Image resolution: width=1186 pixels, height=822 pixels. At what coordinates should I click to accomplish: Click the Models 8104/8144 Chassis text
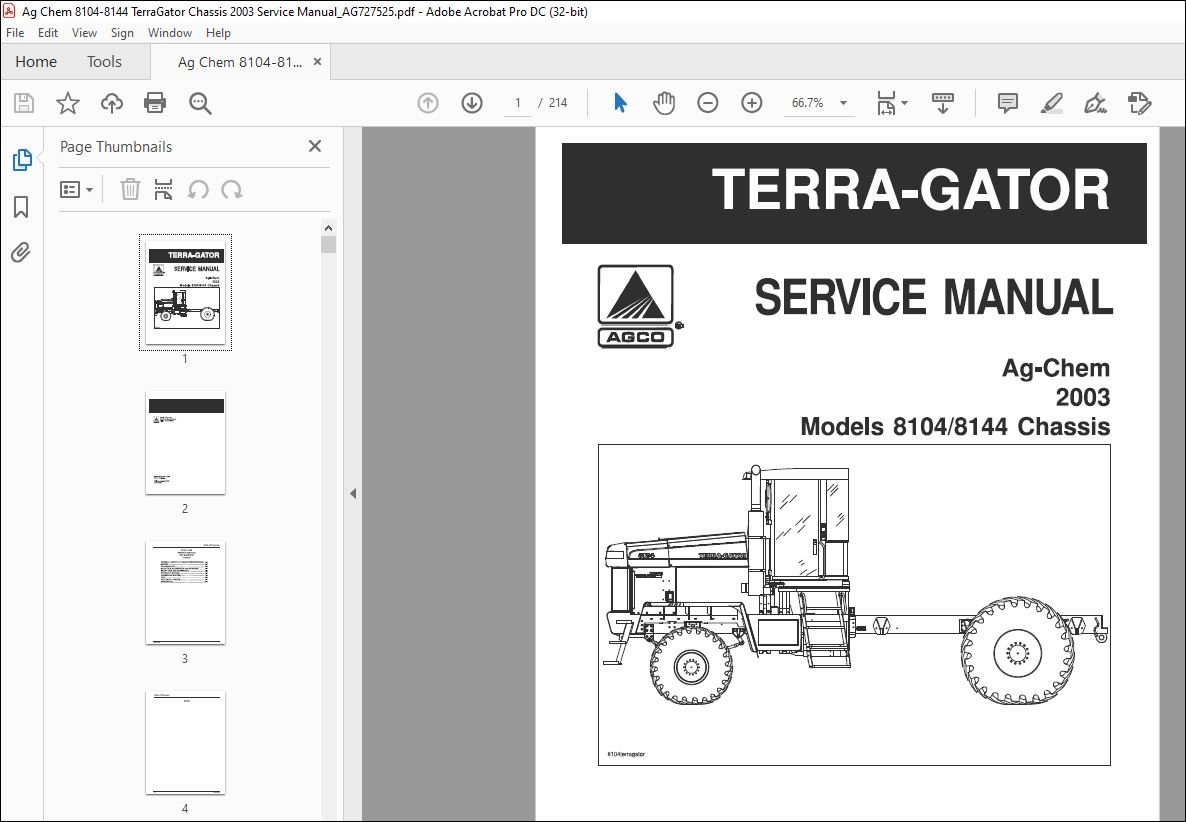click(x=955, y=427)
